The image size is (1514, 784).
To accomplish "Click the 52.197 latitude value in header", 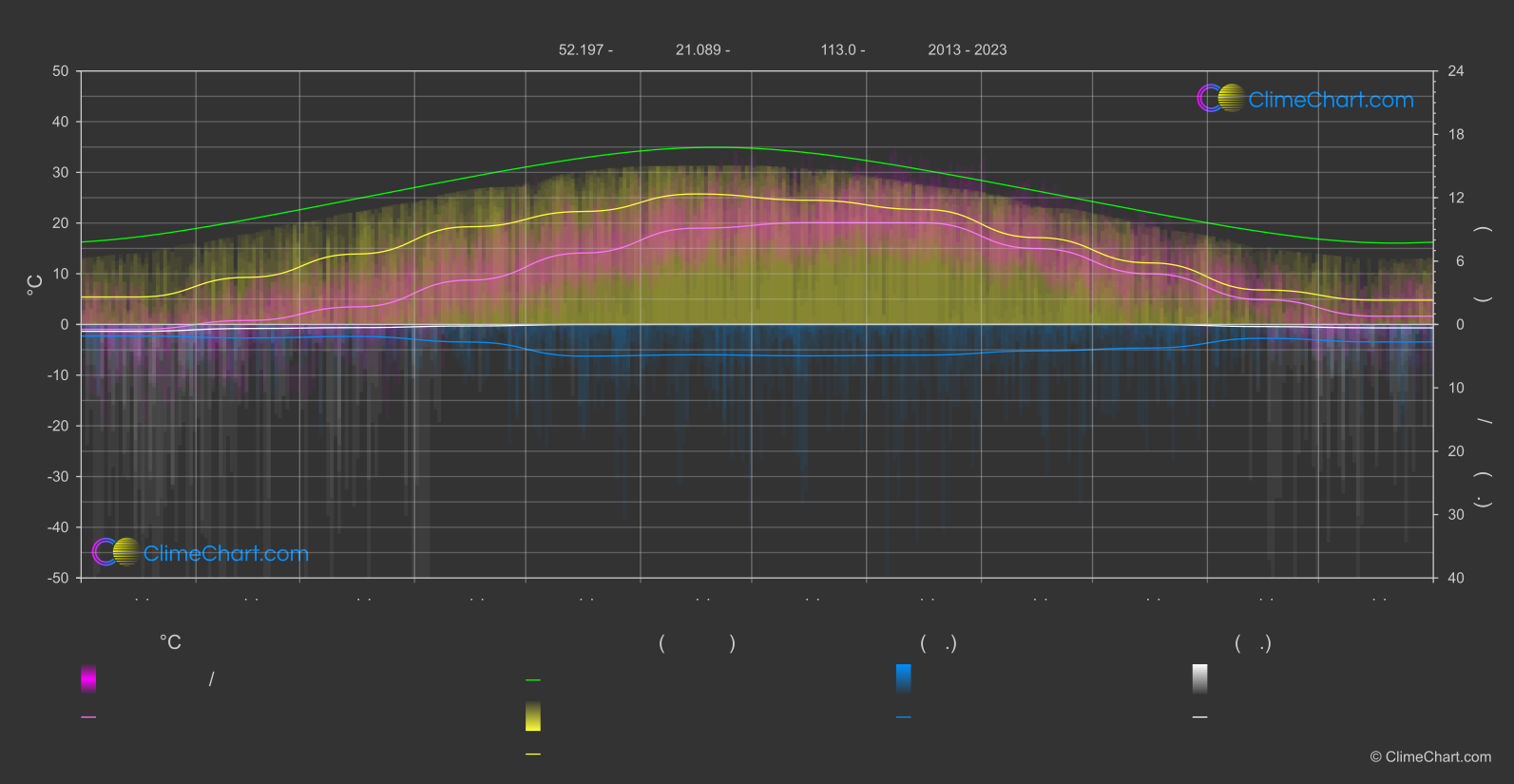I will [585, 49].
